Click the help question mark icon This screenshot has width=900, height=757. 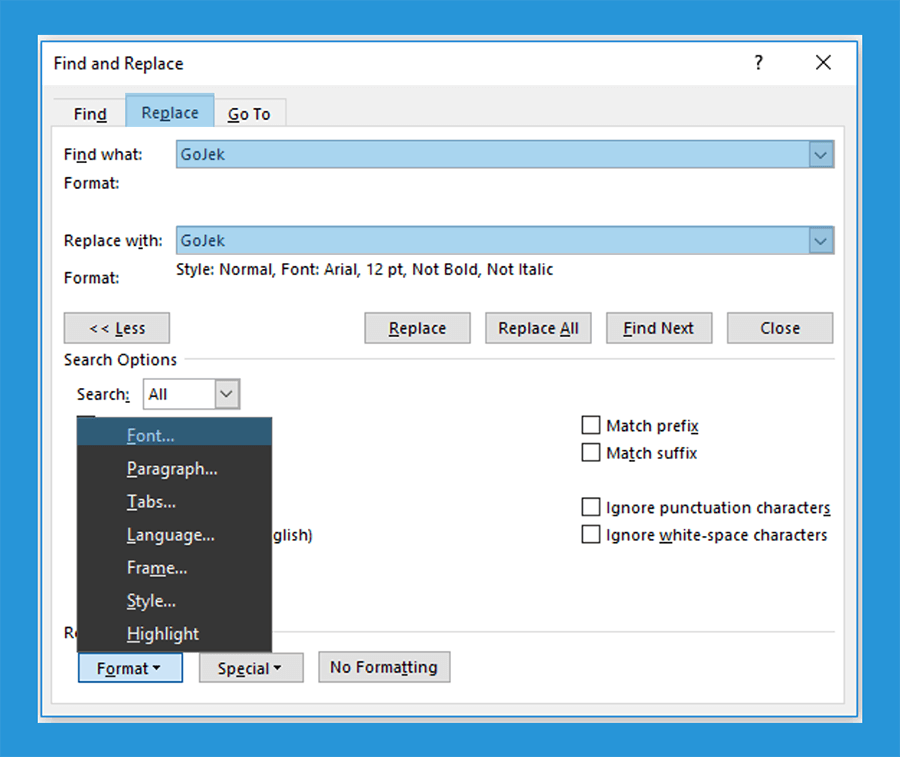click(758, 62)
